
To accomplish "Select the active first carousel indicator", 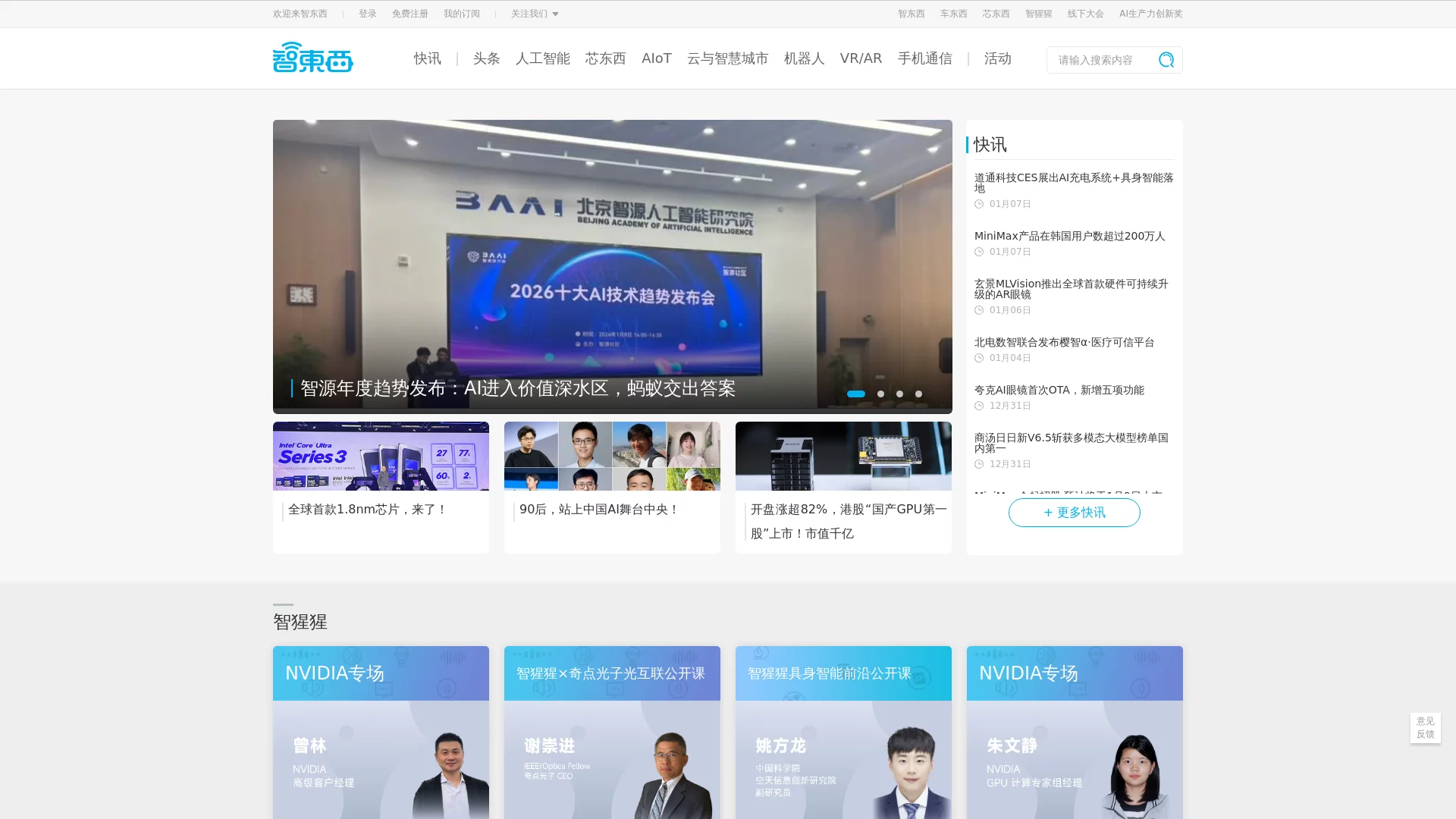I will coord(855,394).
